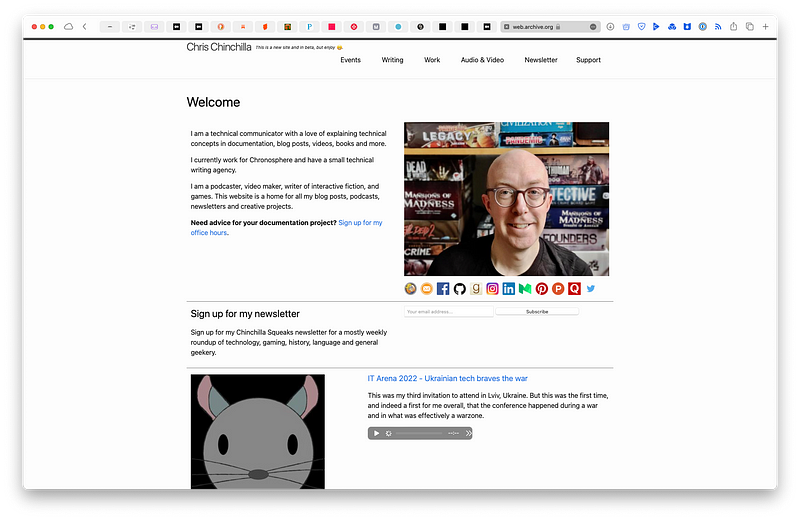The image size is (800, 520).
Task: Switch to the Brave lion pinned tab
Action: click(265, 27)
